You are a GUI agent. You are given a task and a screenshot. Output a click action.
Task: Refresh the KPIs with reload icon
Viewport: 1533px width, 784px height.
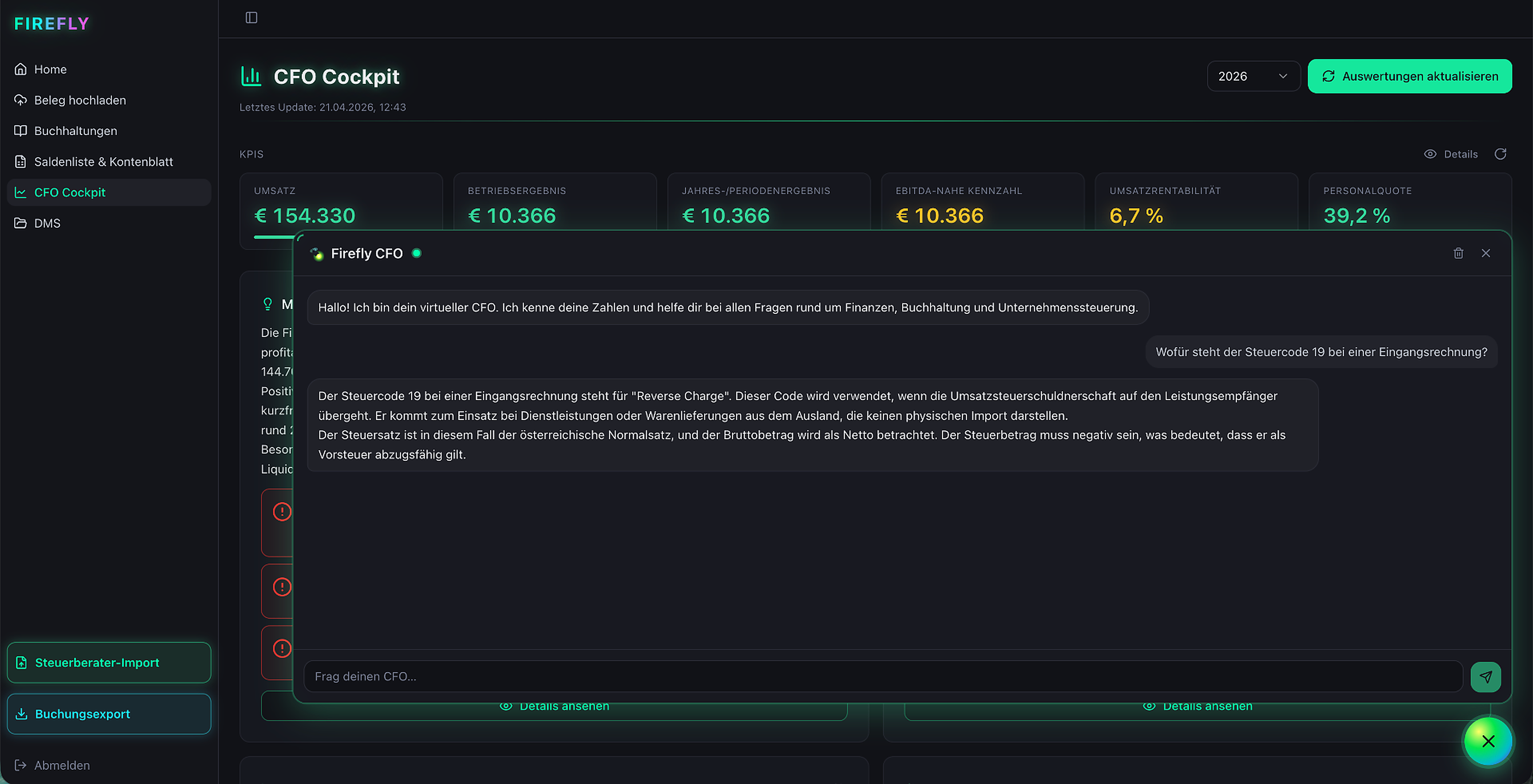[1500, 154]
